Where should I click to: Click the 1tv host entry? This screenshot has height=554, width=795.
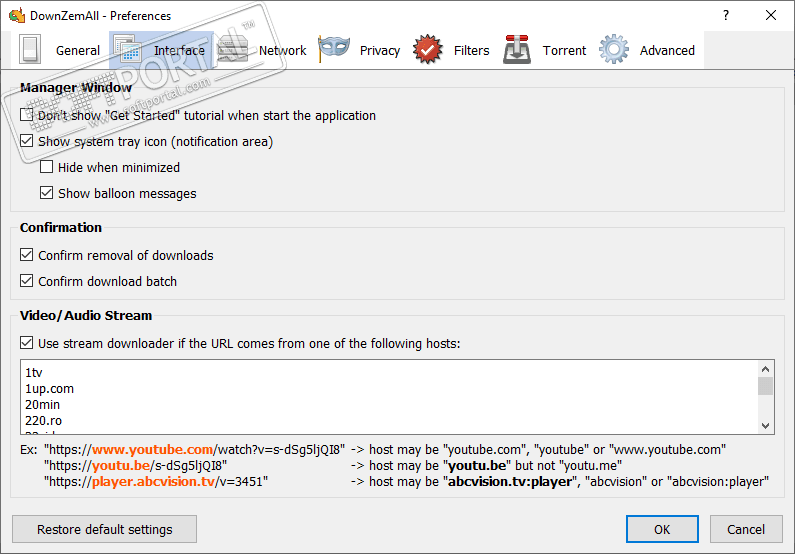pyautogui.click(x=34, y=373)
